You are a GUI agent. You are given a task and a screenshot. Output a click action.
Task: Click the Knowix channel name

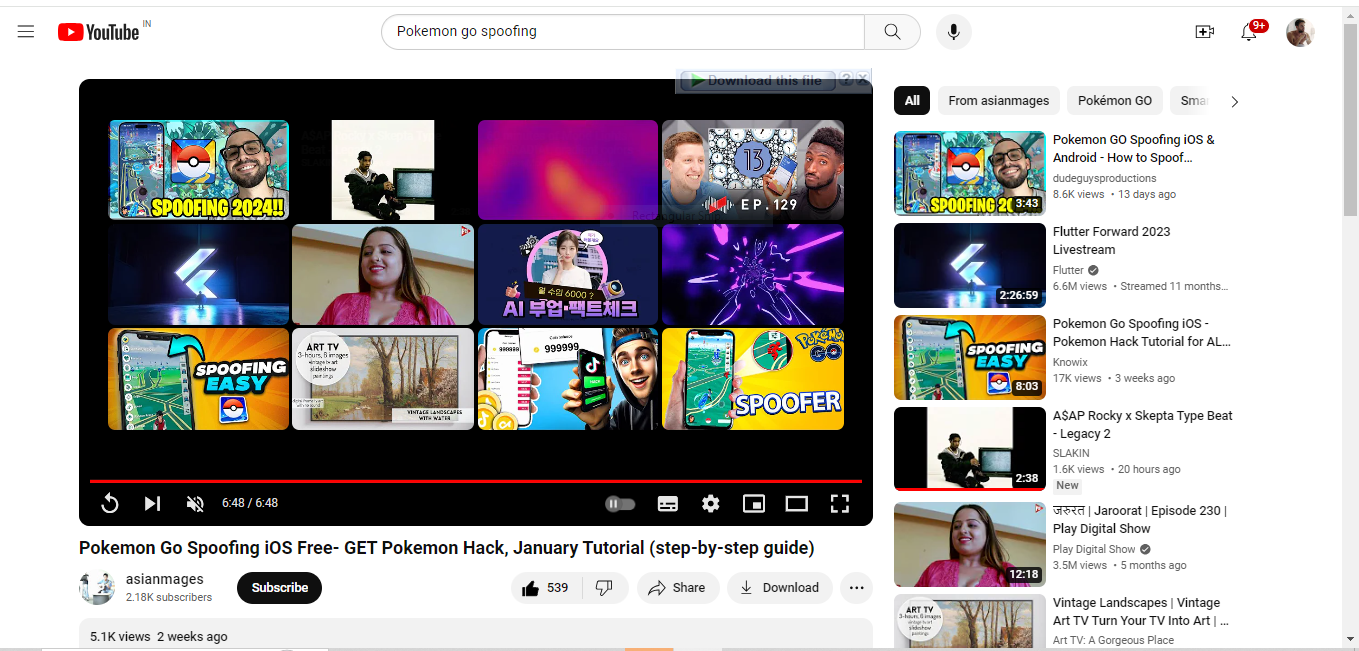click(1070, 362)
